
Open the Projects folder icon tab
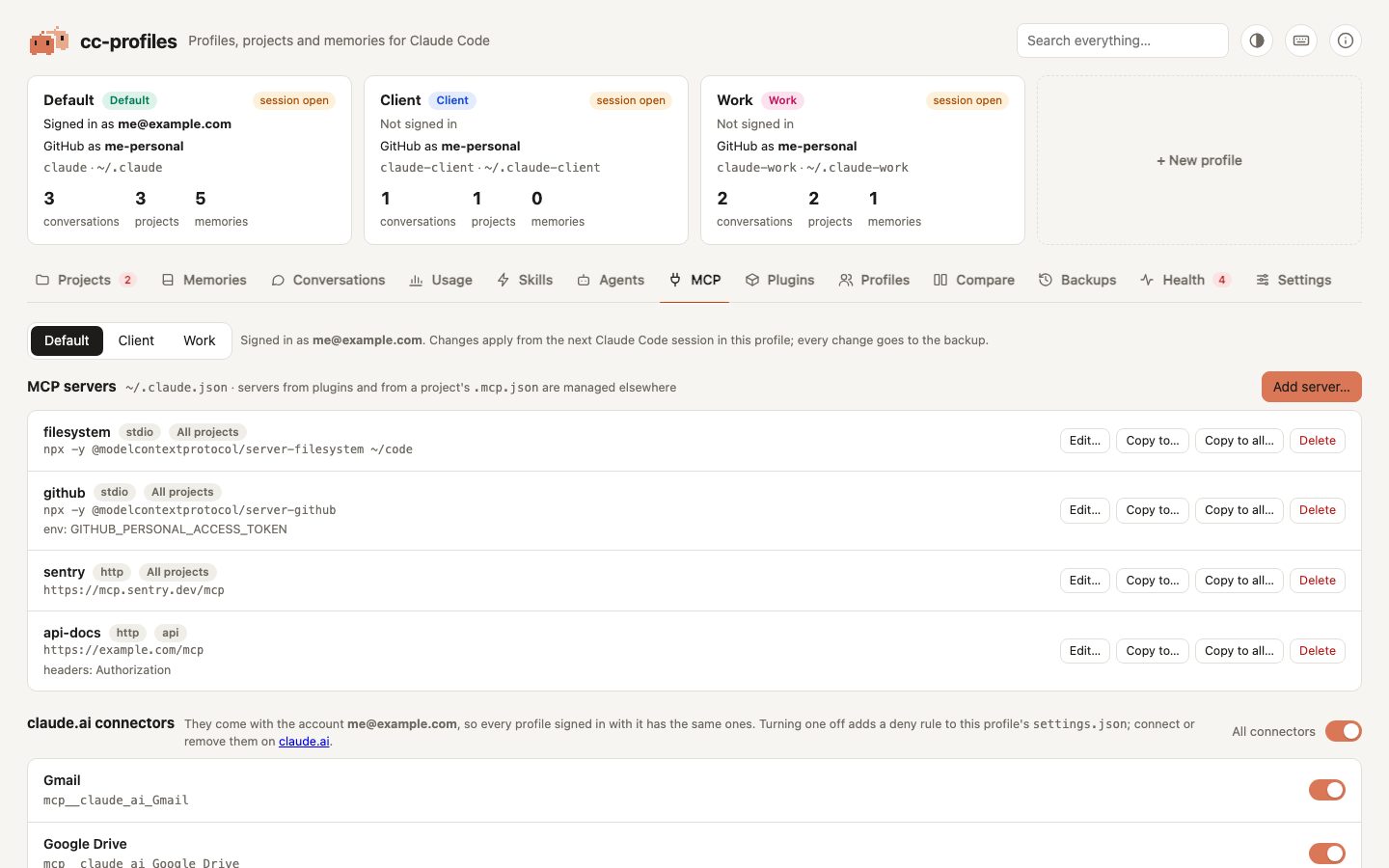[x=42, y=280]
